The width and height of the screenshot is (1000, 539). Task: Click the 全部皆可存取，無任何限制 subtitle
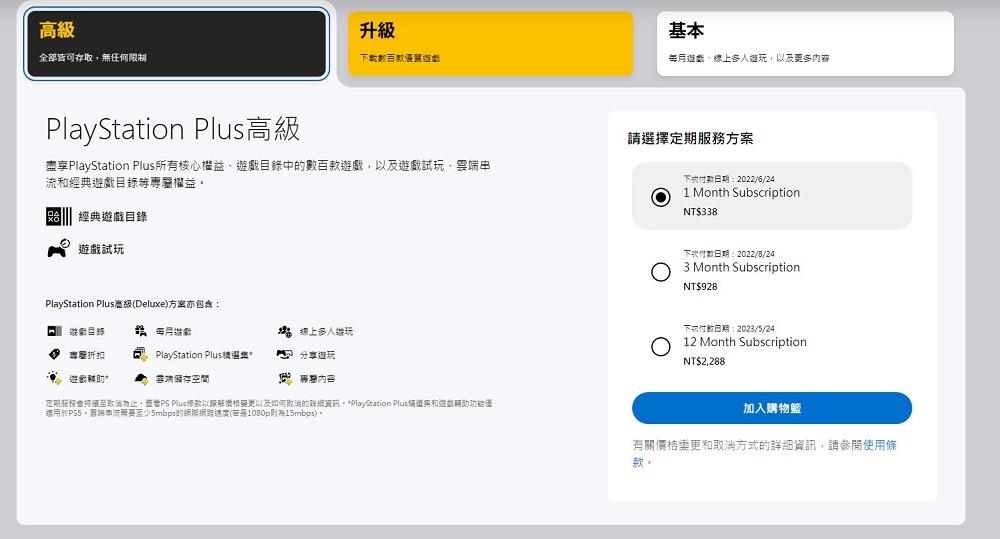tap(92, 57)
